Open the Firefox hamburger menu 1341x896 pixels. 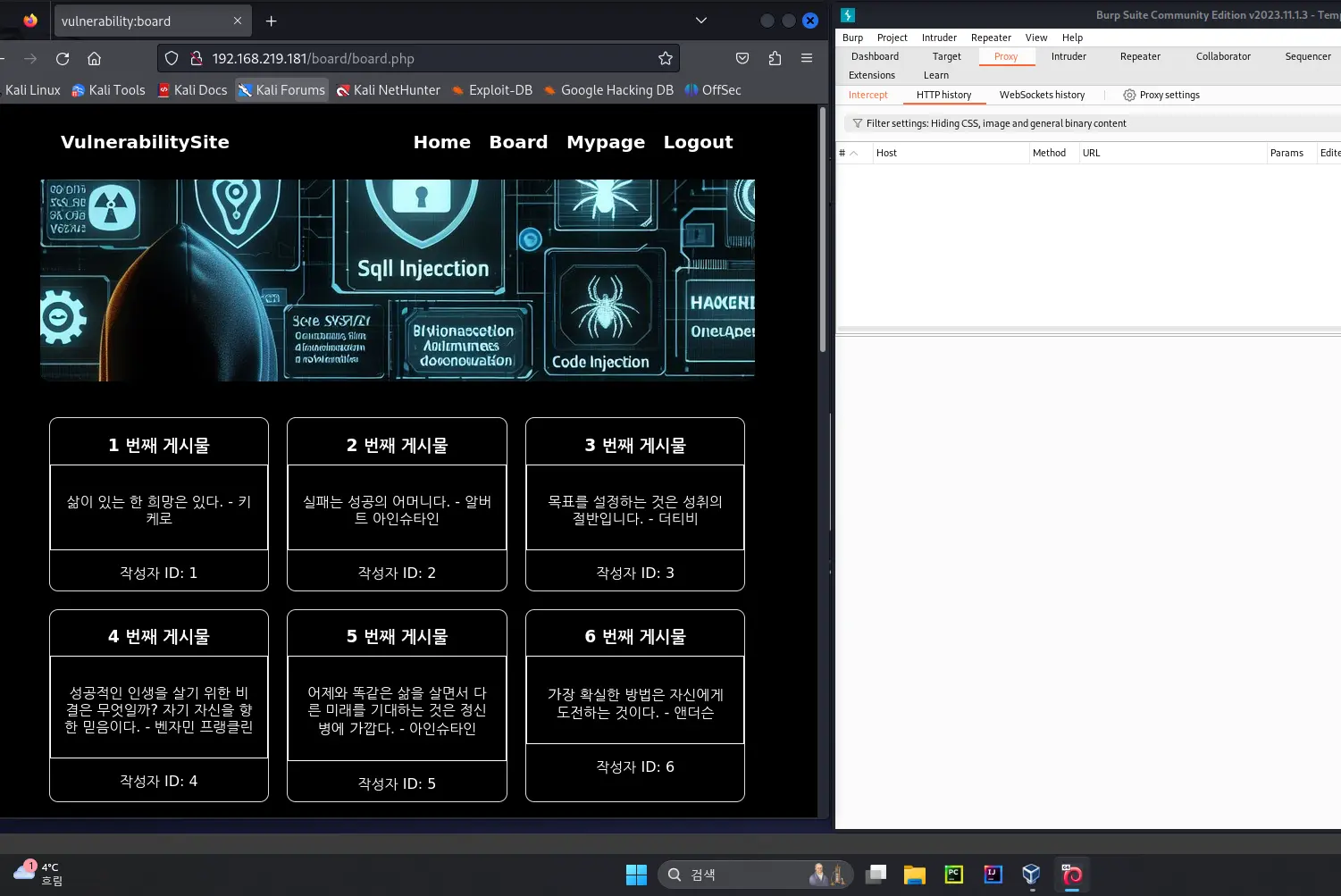[807, 59]
